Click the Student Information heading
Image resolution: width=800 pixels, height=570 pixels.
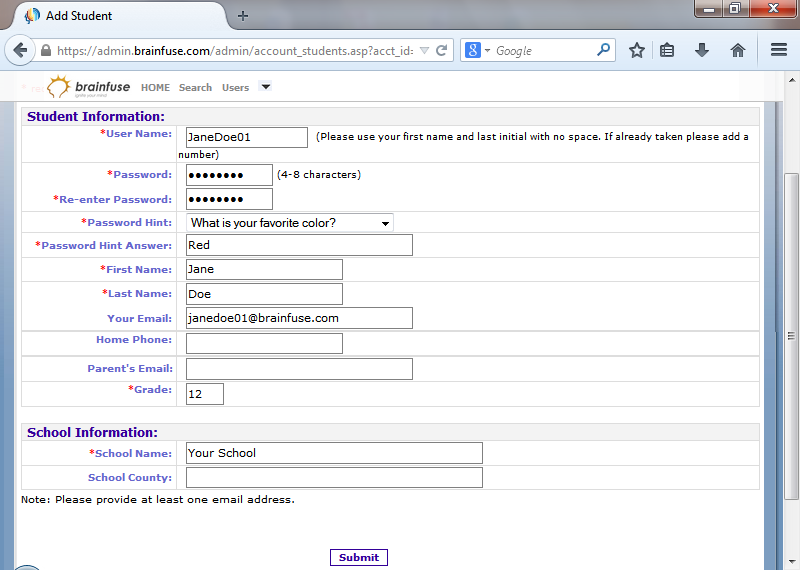[96, 116]
